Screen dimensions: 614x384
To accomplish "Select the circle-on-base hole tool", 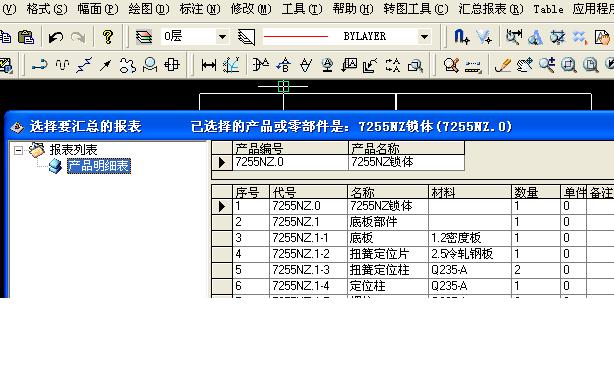I will point(150,65).
